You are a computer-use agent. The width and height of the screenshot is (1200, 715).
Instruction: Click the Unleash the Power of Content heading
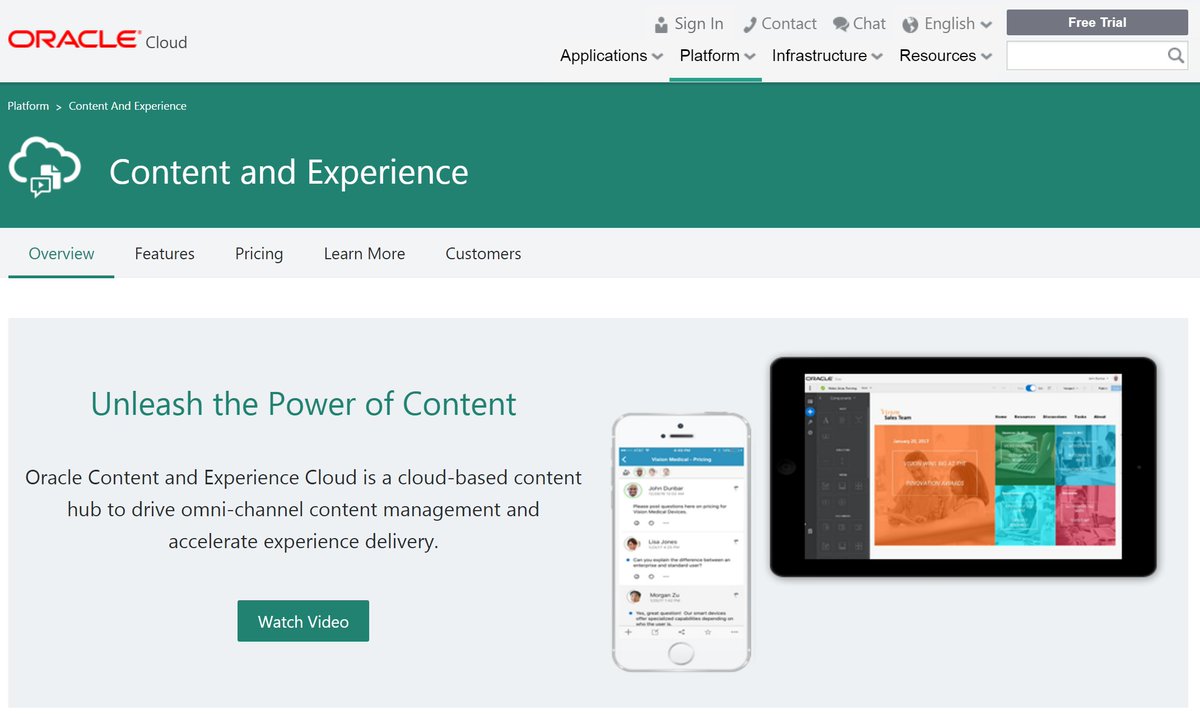click(x=303, y=404)
